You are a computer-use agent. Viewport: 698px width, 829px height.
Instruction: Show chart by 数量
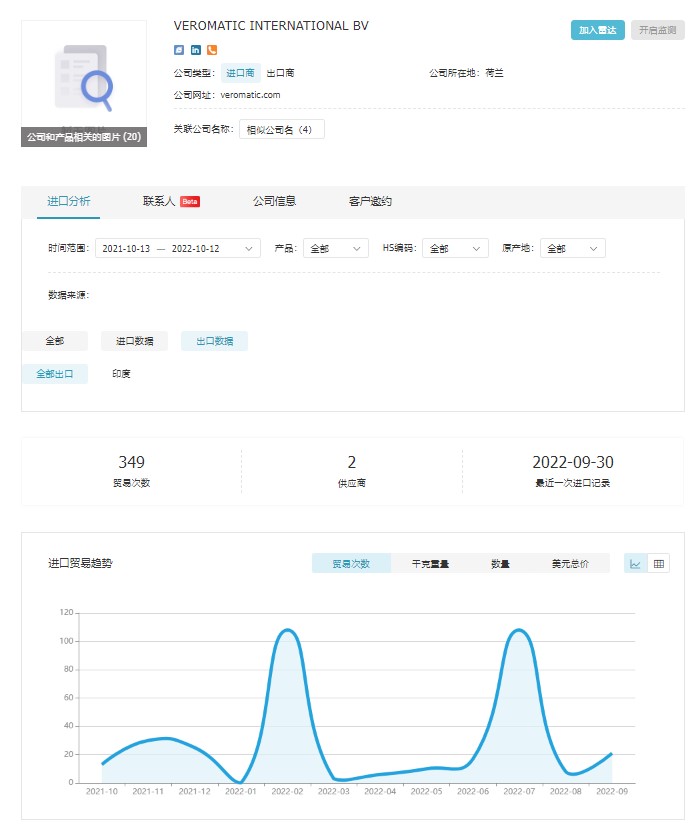coord(500,564)
